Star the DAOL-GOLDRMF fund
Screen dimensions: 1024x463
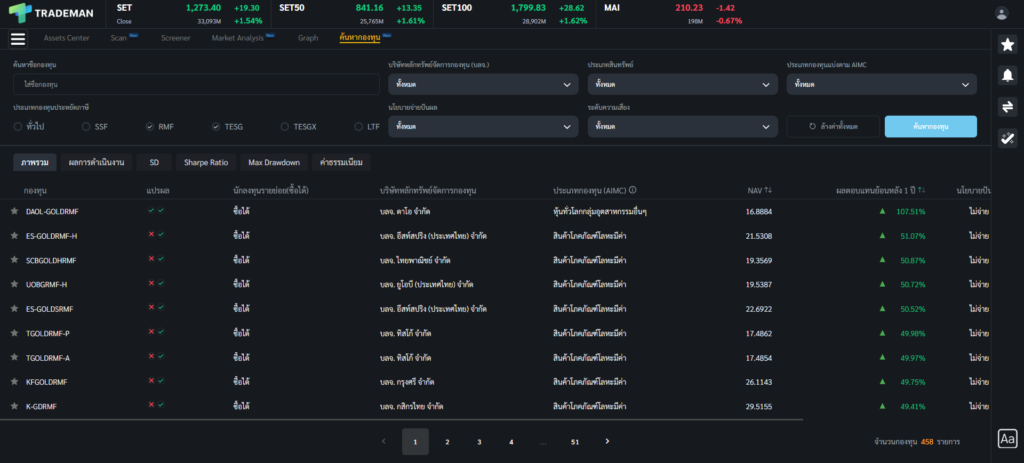click(x=14, y=211)
